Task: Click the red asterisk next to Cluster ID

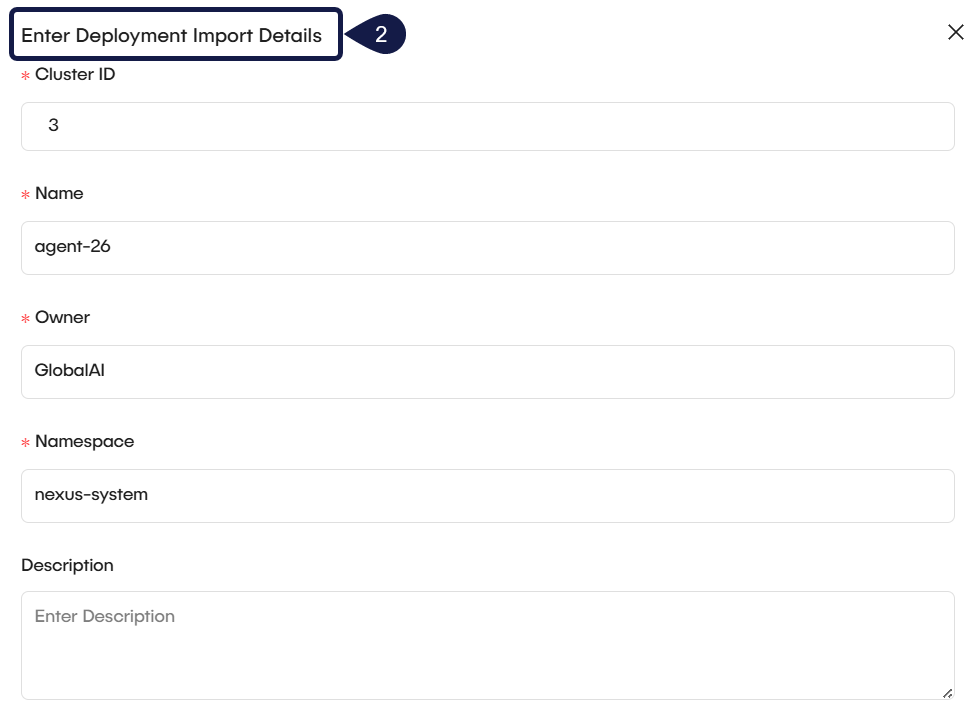Action: [25, 74]
